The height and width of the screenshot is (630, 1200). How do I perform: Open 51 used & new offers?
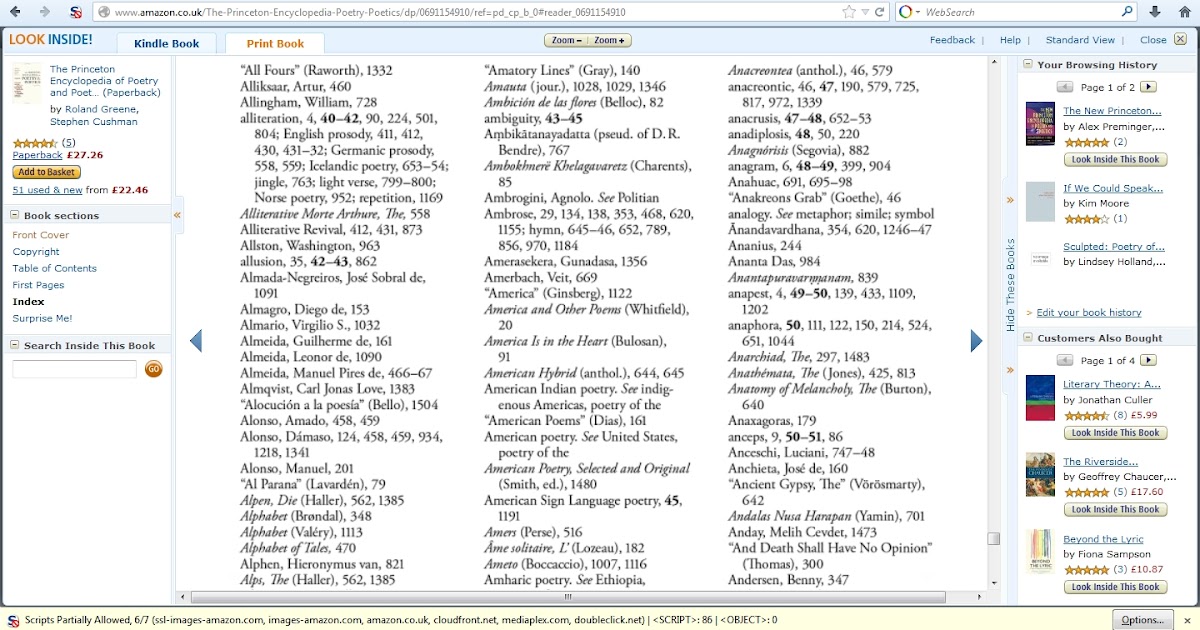pos(47,190)
